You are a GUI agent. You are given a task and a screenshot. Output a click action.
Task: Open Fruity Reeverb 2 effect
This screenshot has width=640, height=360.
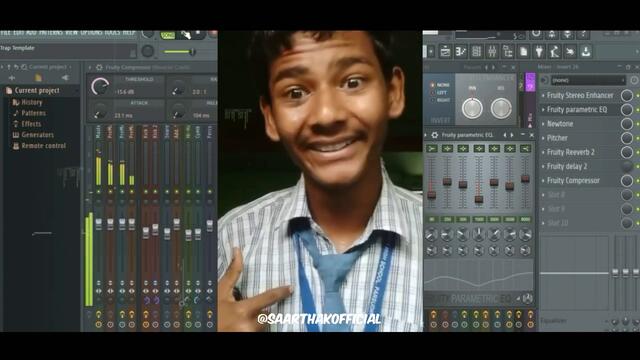[x=571, y=152]
